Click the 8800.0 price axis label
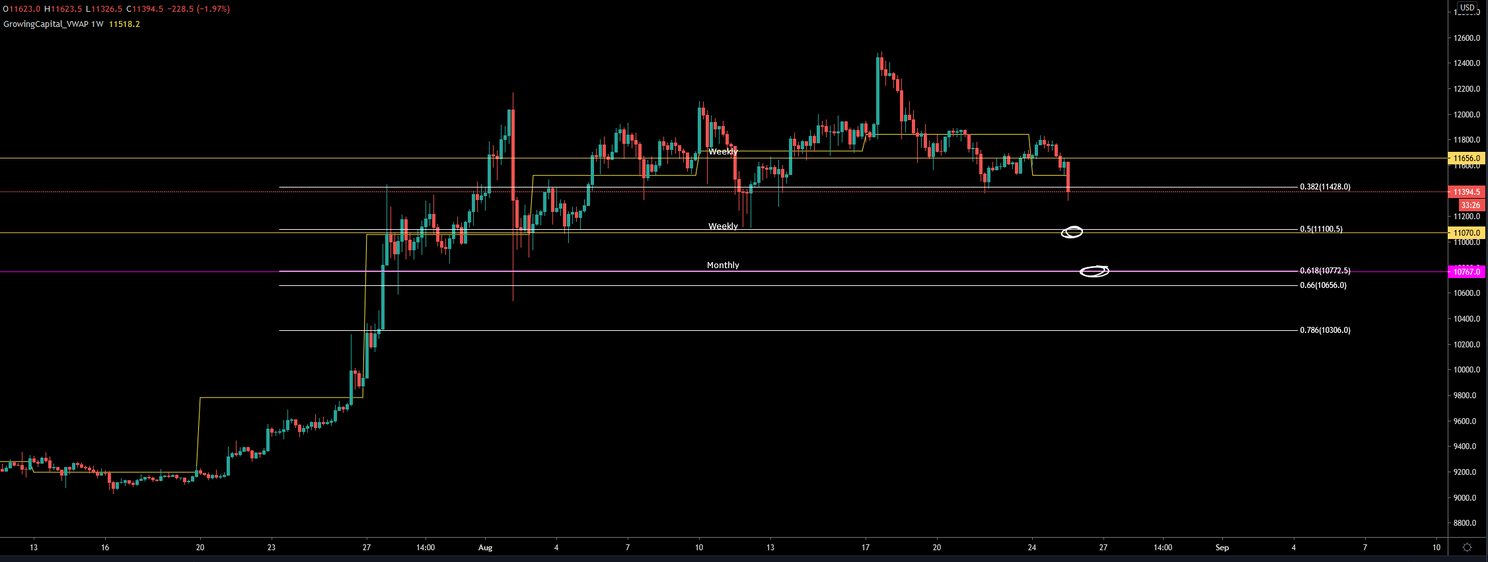 tap(1466, 523)
